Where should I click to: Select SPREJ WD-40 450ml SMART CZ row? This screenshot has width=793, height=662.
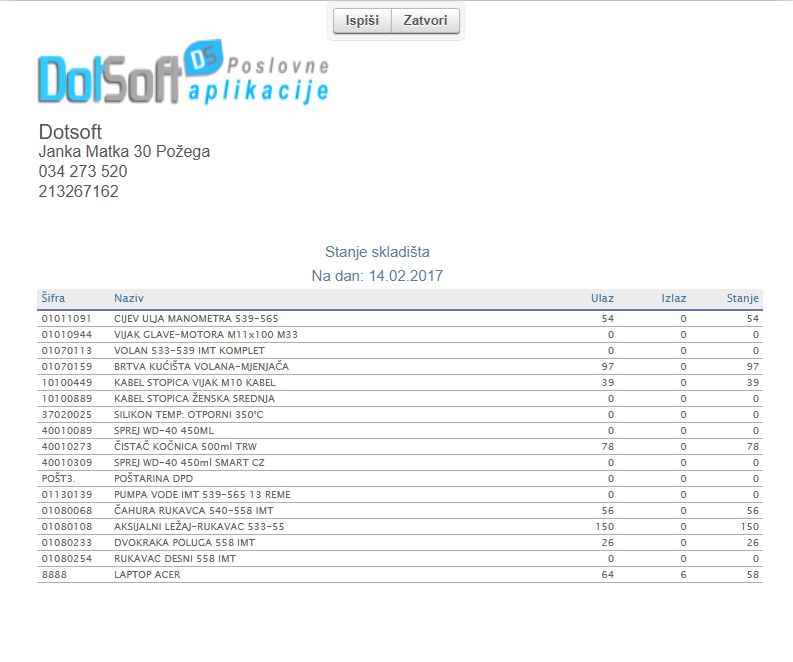191,462
